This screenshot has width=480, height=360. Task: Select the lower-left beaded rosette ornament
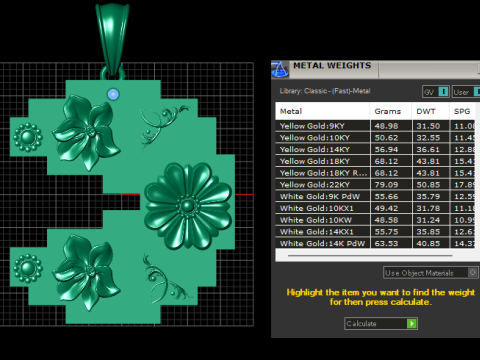pos(28,268)
